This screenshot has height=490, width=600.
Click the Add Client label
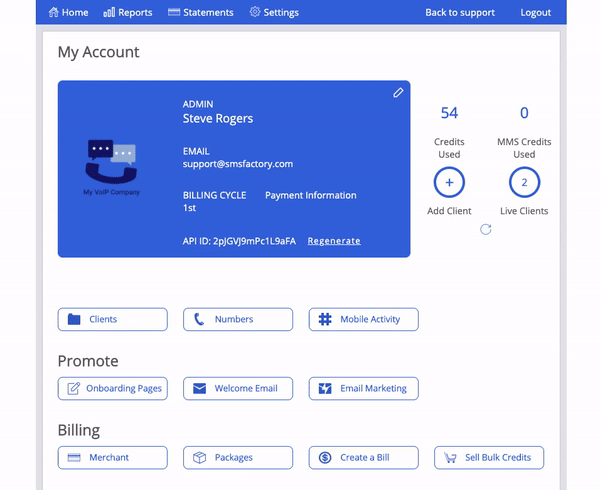pos(449,211)
